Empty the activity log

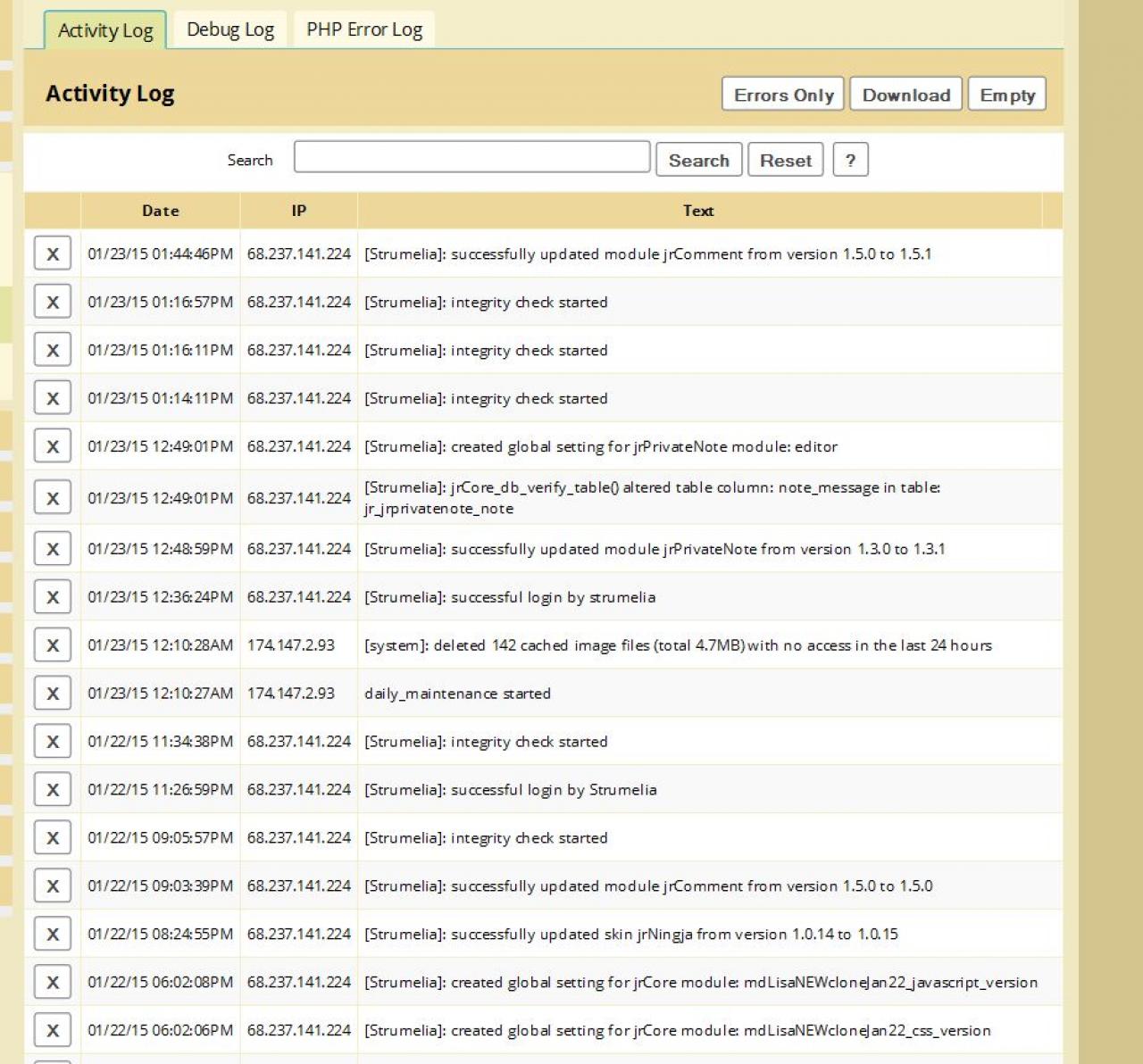(x=1006, y=95)
